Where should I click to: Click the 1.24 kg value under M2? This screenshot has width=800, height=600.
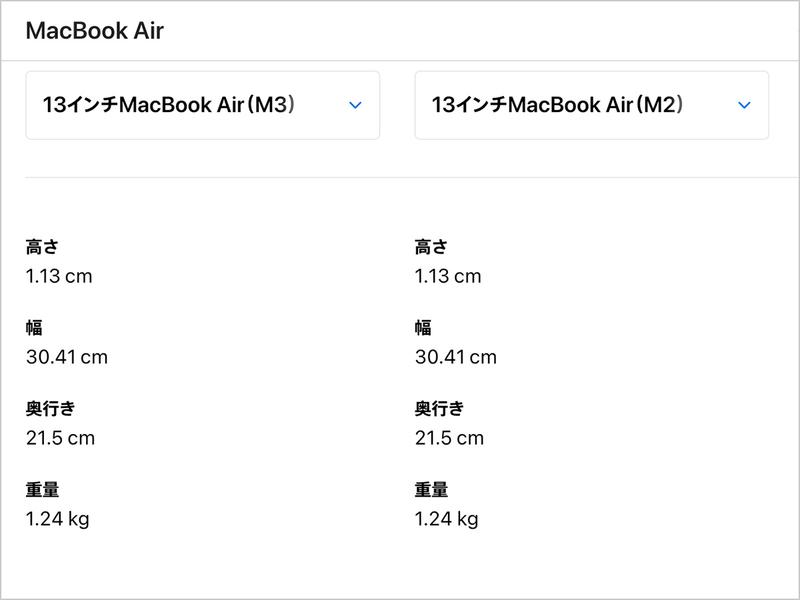click(x=447, y=519)
